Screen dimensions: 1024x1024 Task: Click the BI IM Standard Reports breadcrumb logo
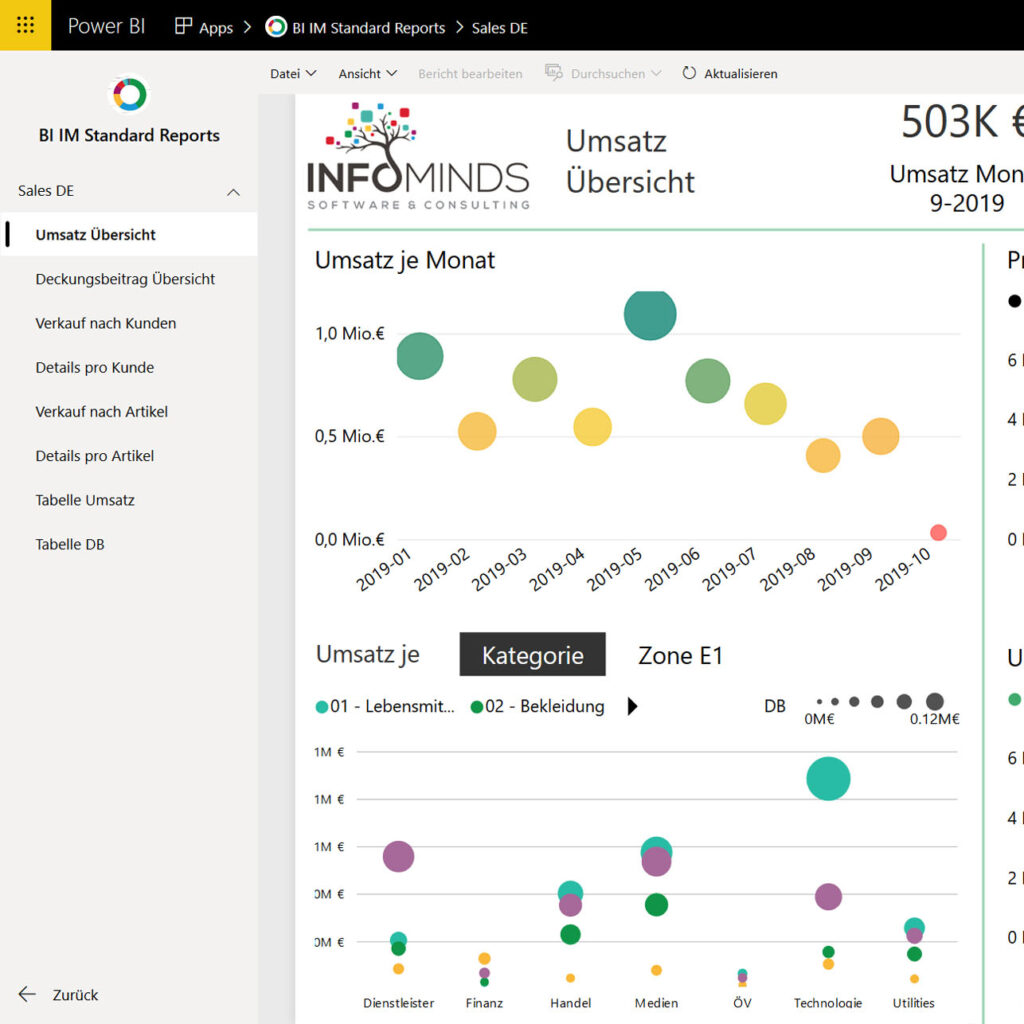(276, 27)
